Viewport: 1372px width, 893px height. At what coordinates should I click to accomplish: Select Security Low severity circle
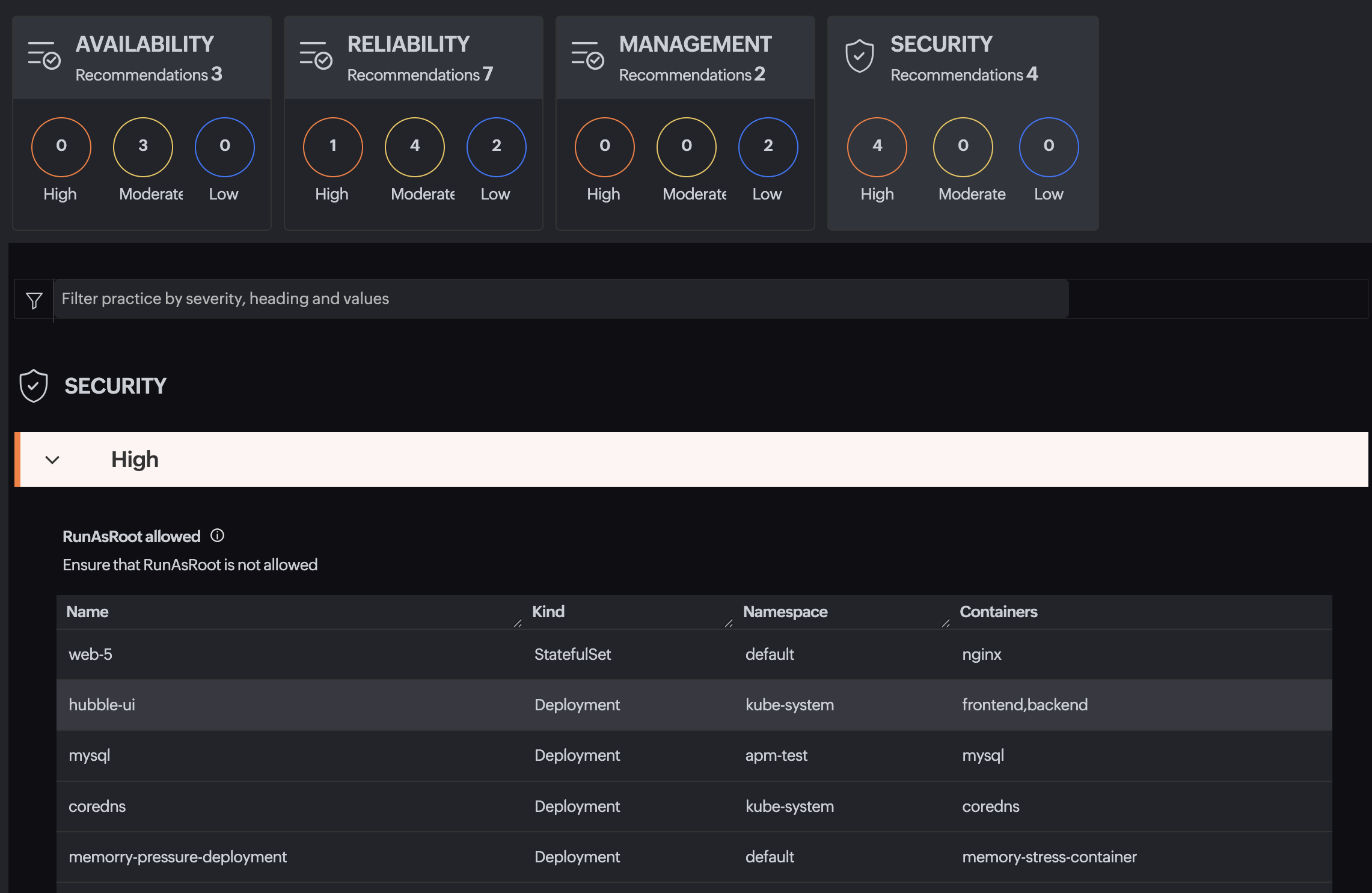[x=1049, y=147]
